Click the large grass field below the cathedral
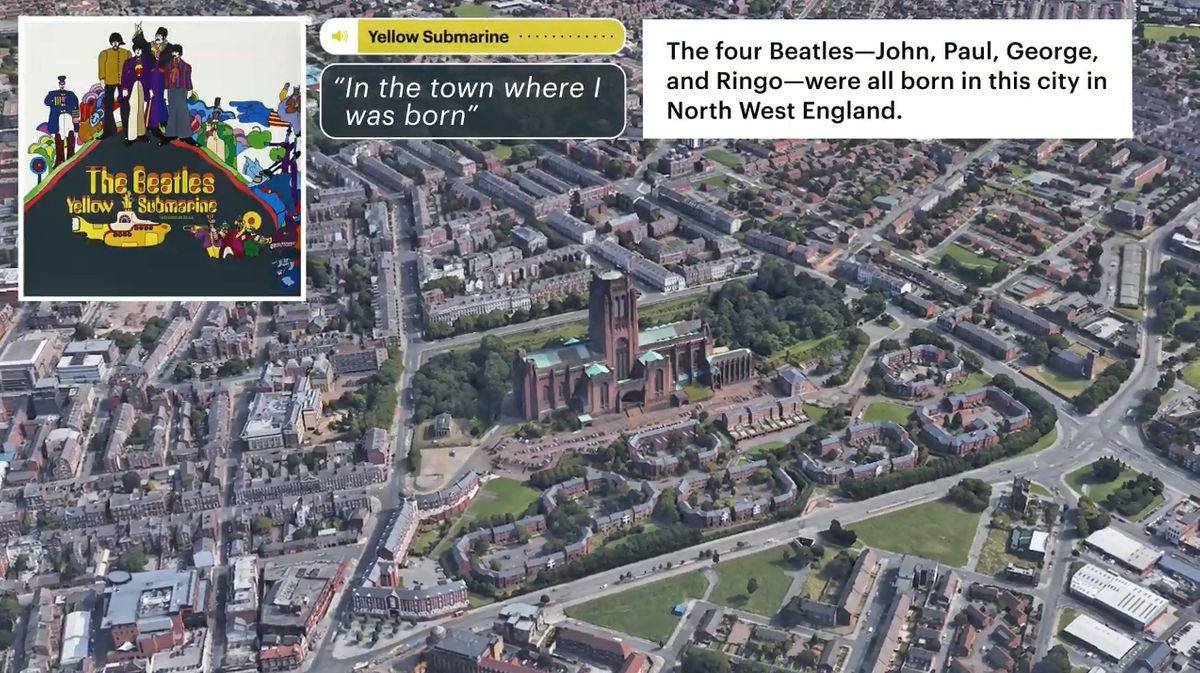 click(912, 530)
